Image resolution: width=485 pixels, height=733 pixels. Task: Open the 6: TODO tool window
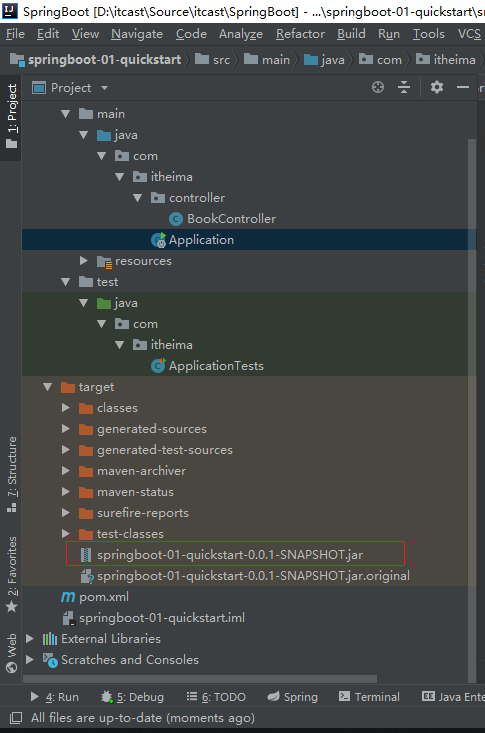pyautogui.click(x=216, y=697)
